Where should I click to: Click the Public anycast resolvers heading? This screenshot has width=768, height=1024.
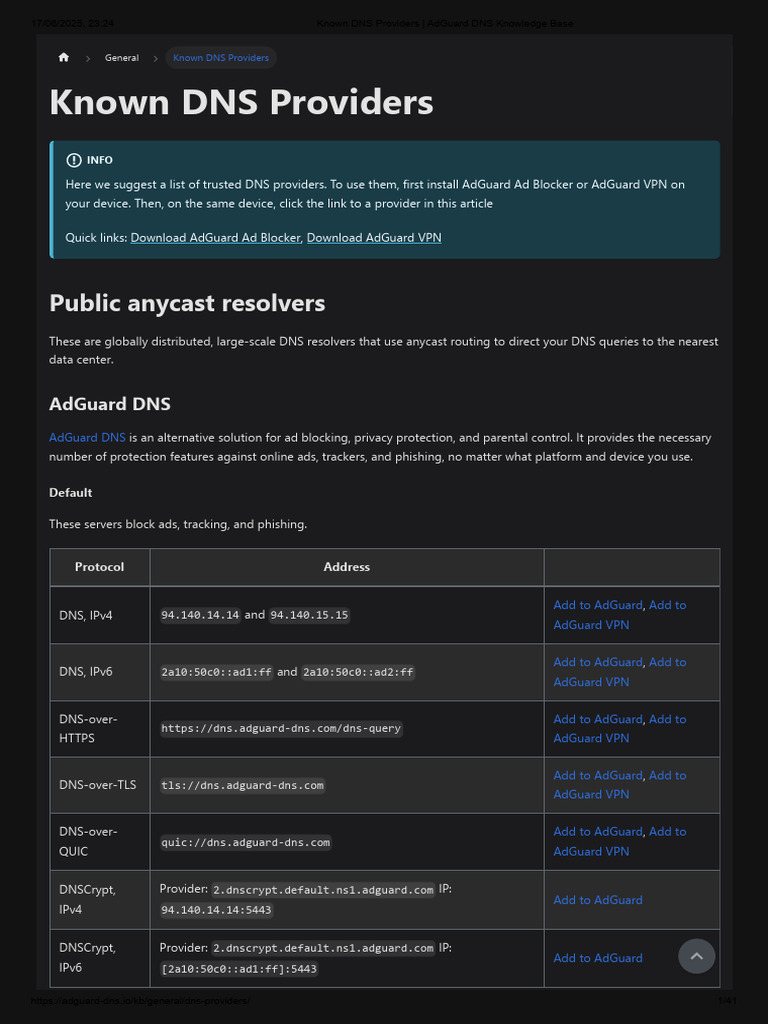pos(187,303)
